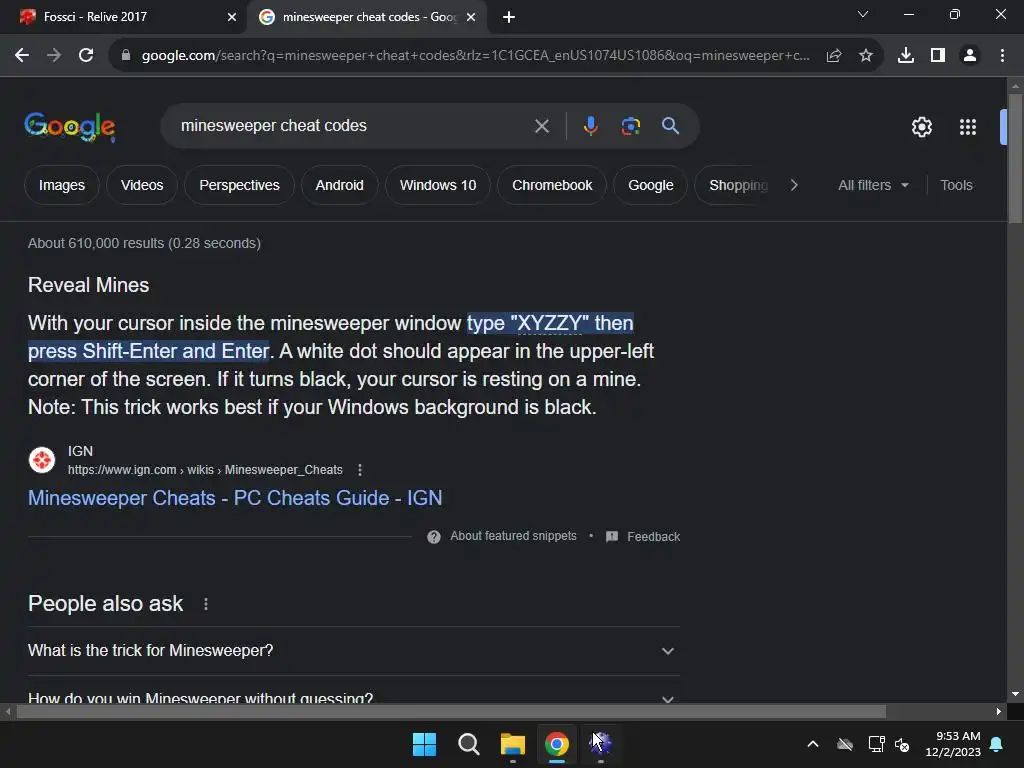Image resolution: width=1024 pixels, height=768 pixels.
Task: Open search Tools
Action: (956, 185)
